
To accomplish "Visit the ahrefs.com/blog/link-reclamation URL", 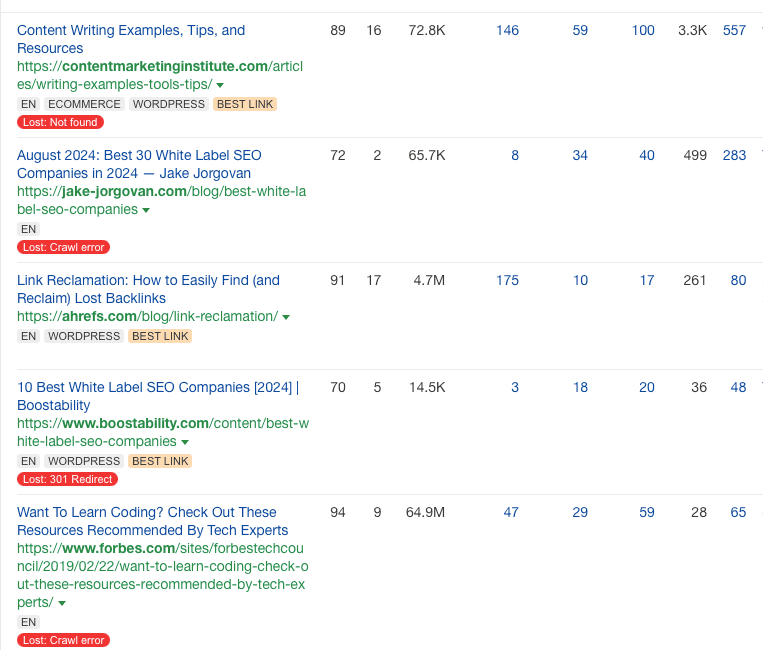I will [x=147, y=317].
